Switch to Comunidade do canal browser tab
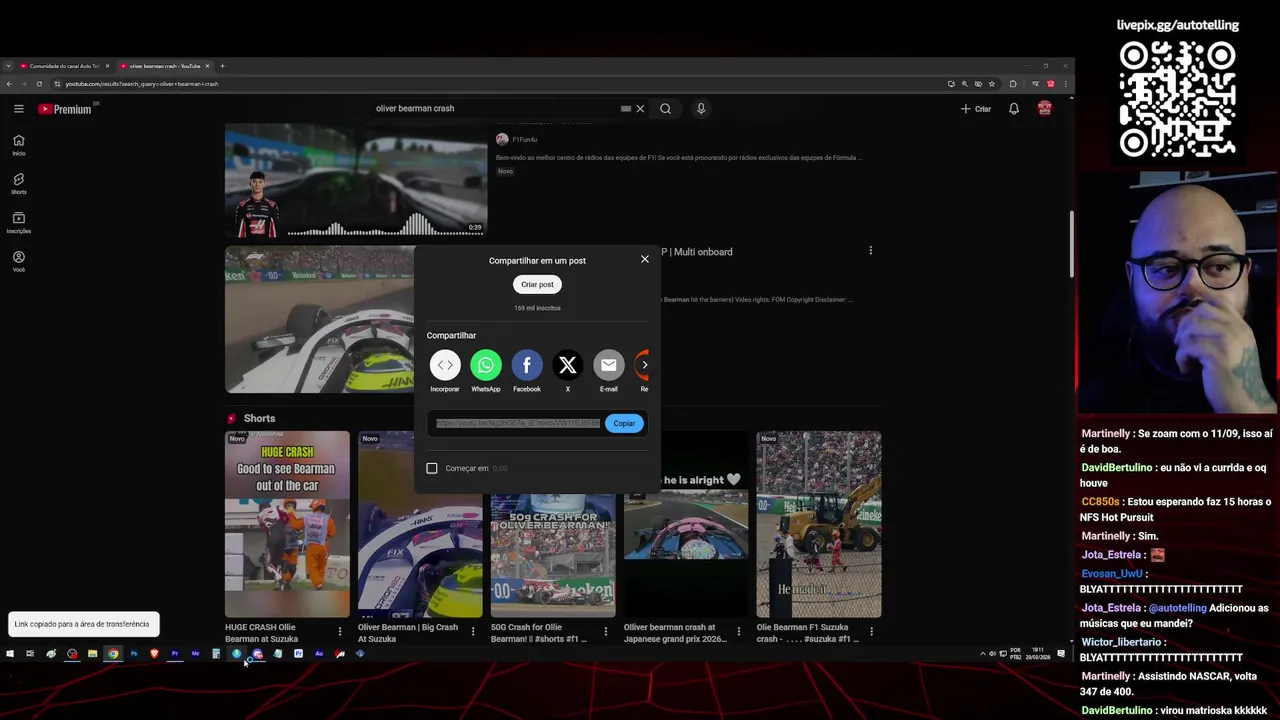The image size is (1280, 720). point(63,66)
